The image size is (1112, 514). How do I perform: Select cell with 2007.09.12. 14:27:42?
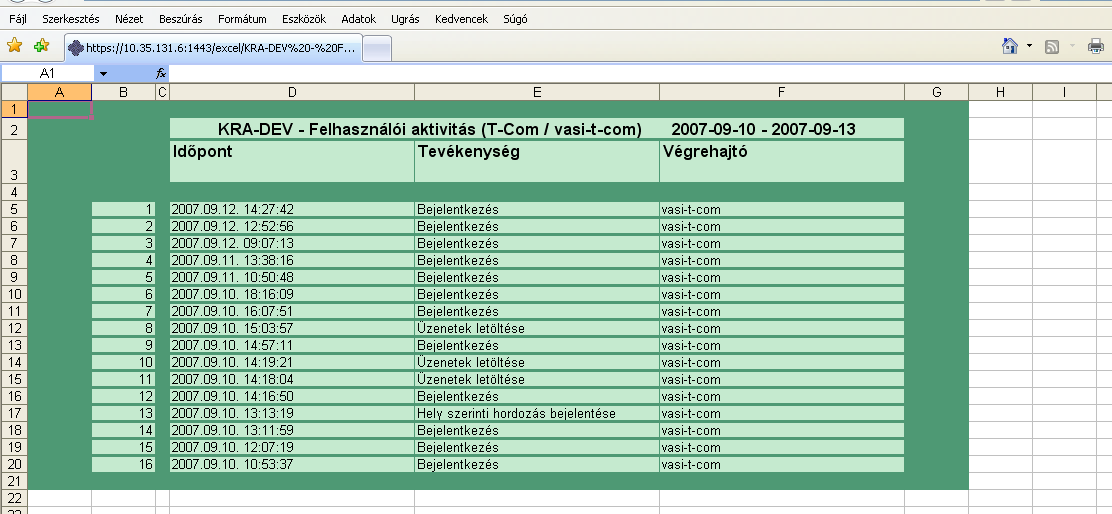pos(292,209)
